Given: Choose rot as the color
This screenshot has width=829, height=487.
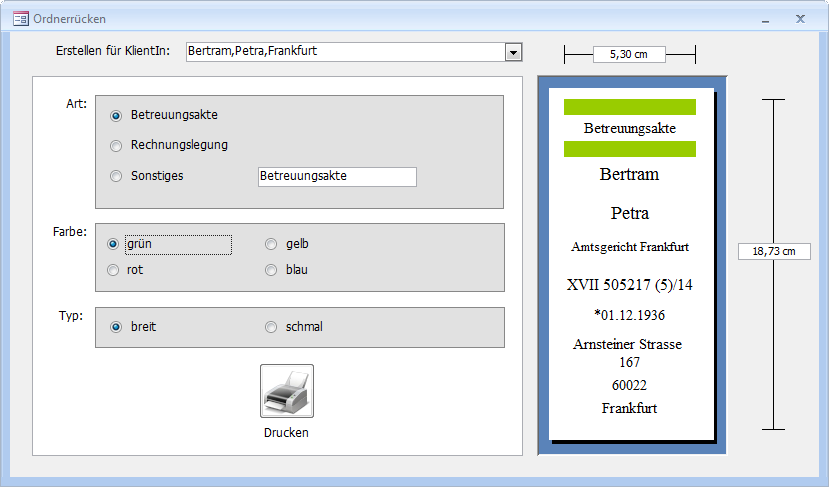Looking at the screenshot, I should (x=113, y=270).
